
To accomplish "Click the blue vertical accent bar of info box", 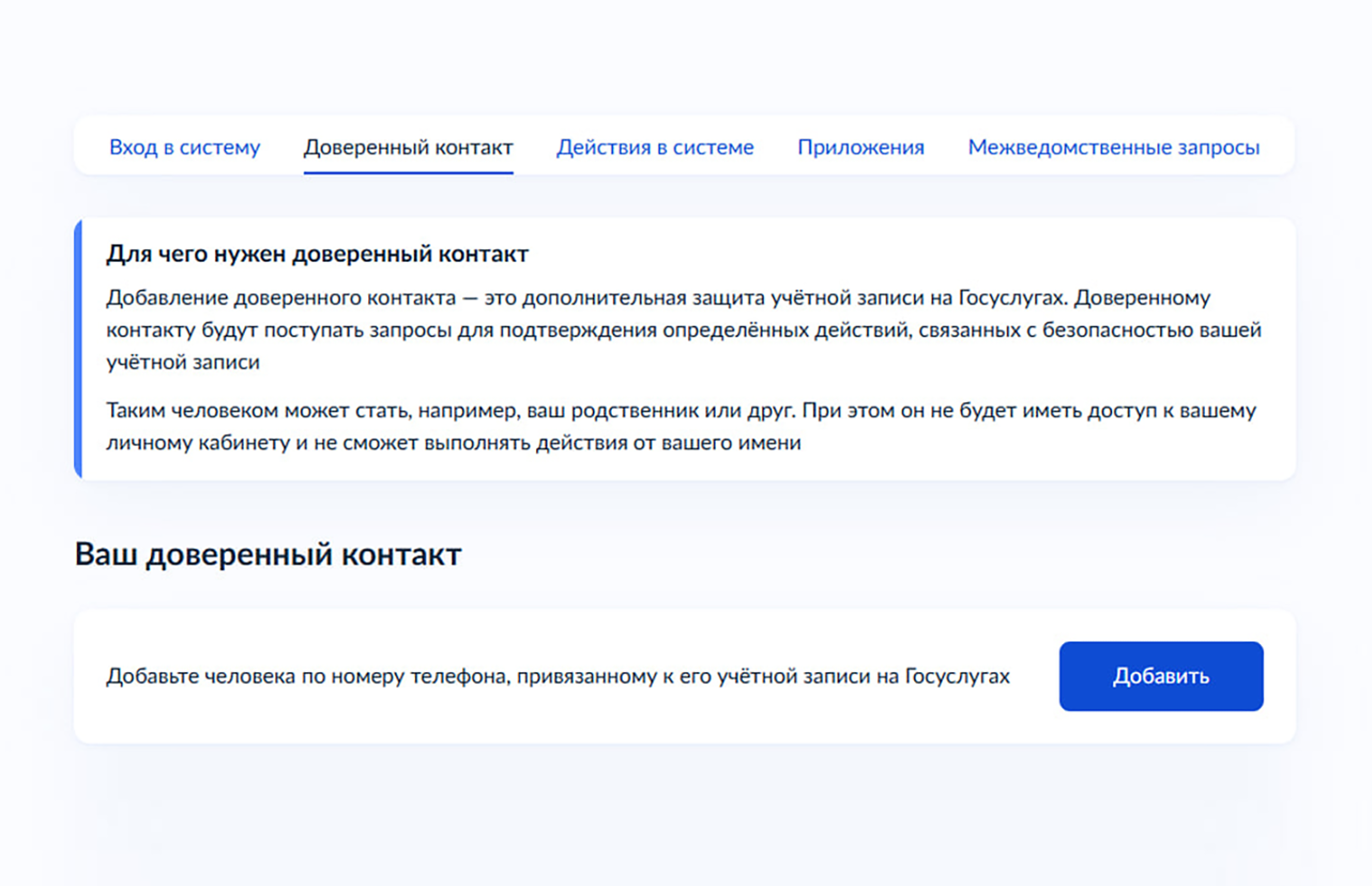I will click(x=79, y=348).
